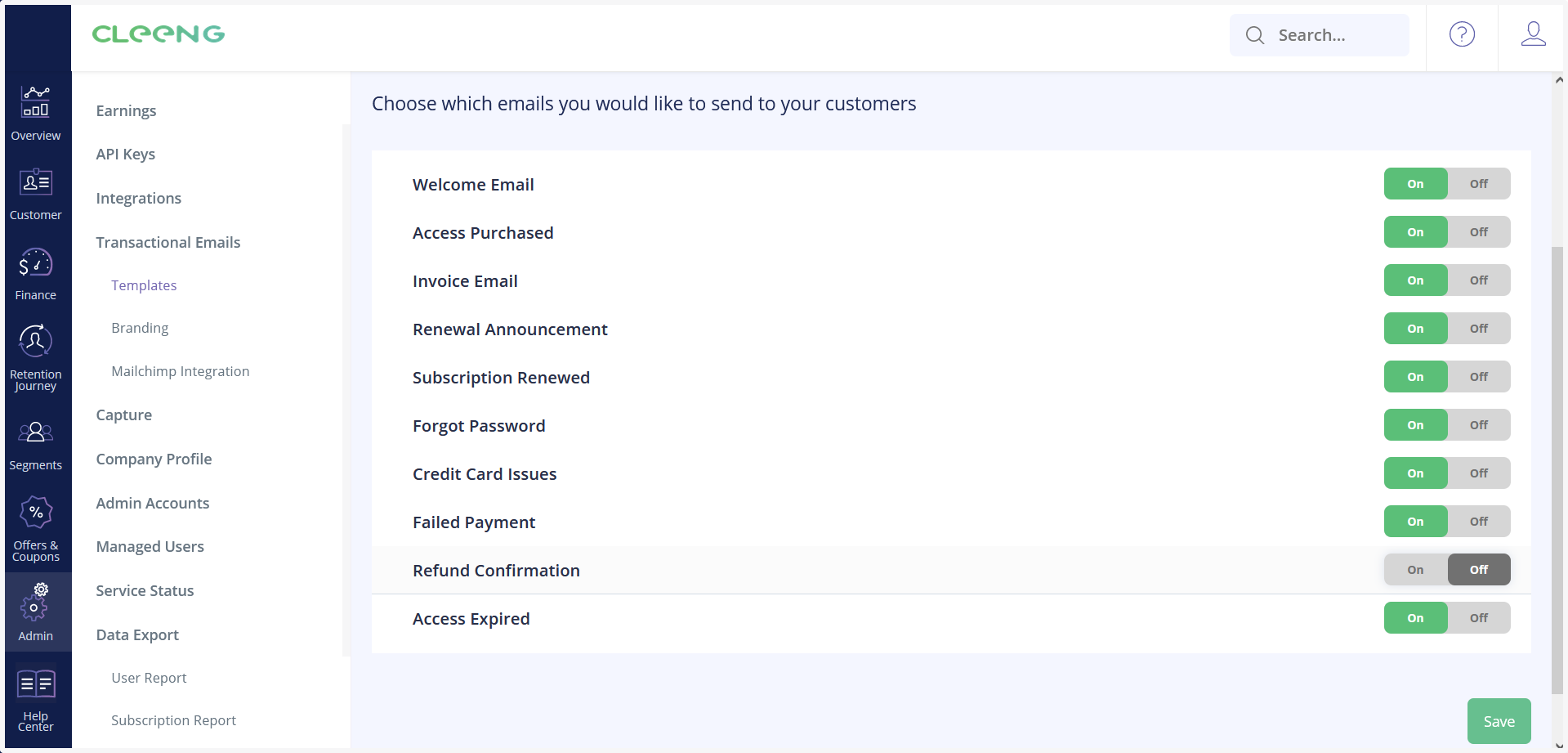Expand Transactional Emails menu
This screenshot has height=753, width=1568.
168,242
